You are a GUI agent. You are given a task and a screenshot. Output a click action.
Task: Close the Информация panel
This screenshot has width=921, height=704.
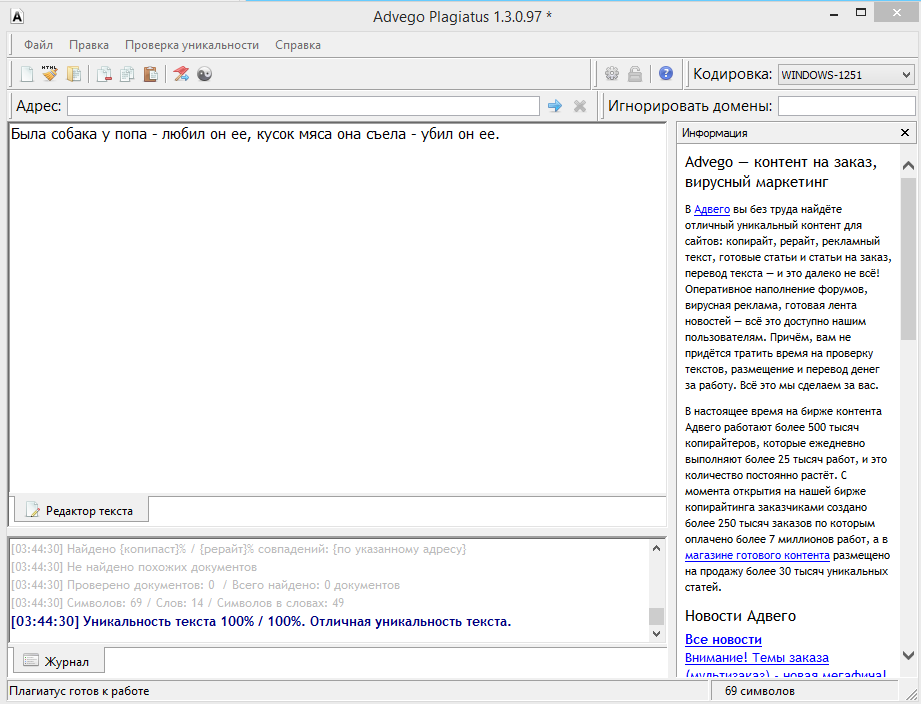click(904, 132)
